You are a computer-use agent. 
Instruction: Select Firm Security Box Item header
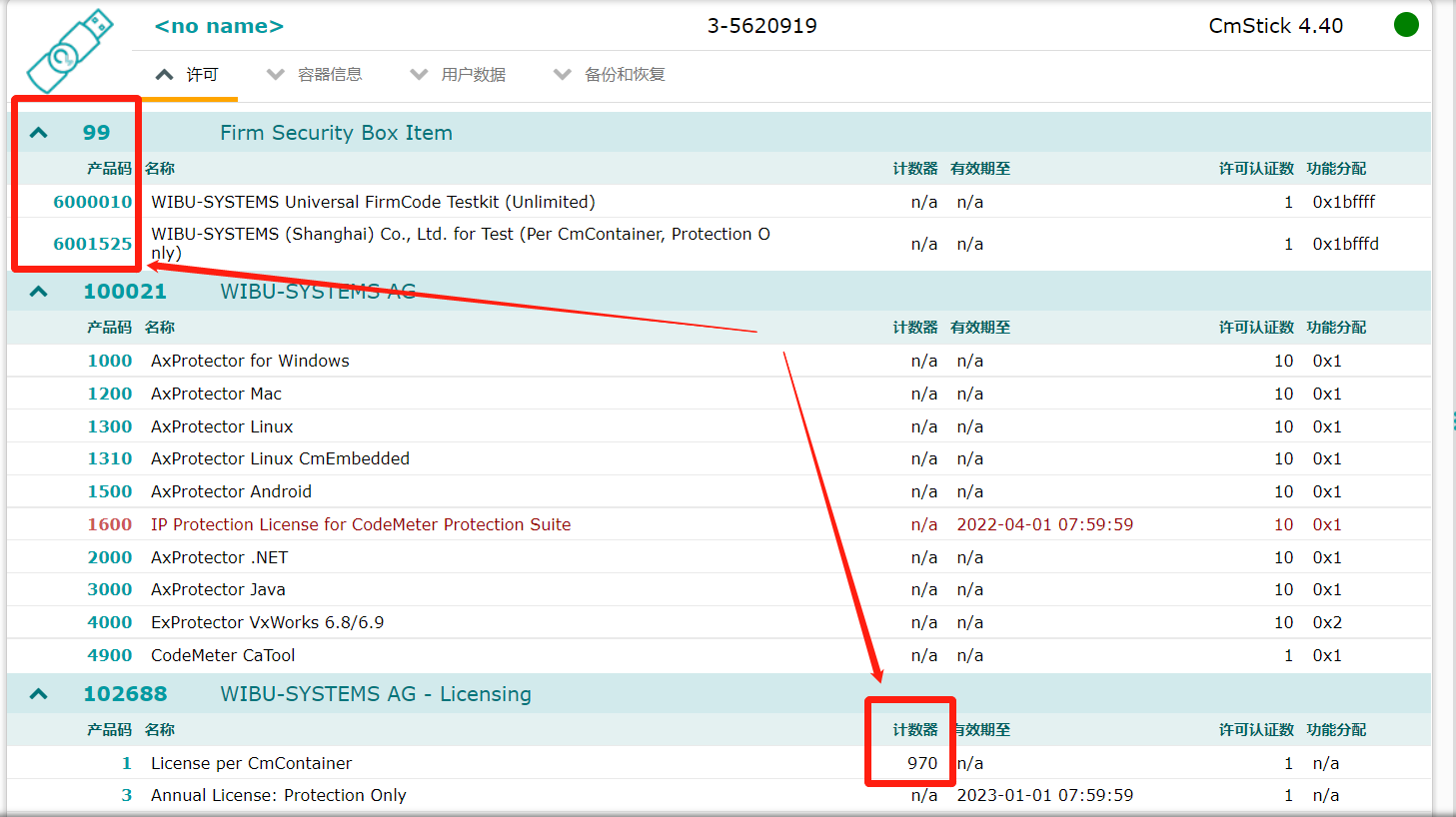coord(336,133)
